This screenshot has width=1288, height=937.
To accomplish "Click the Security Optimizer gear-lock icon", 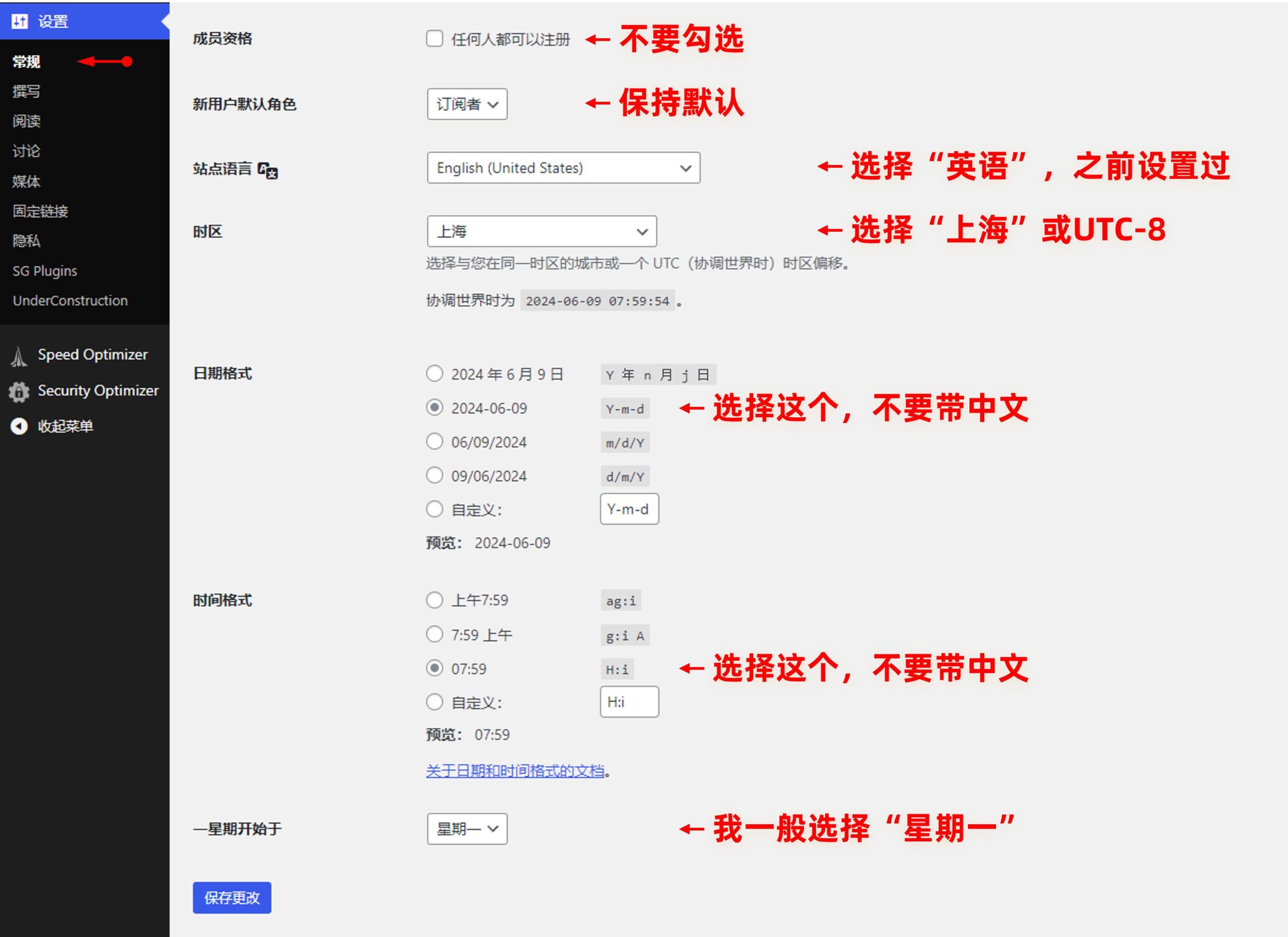I will 19,392.
